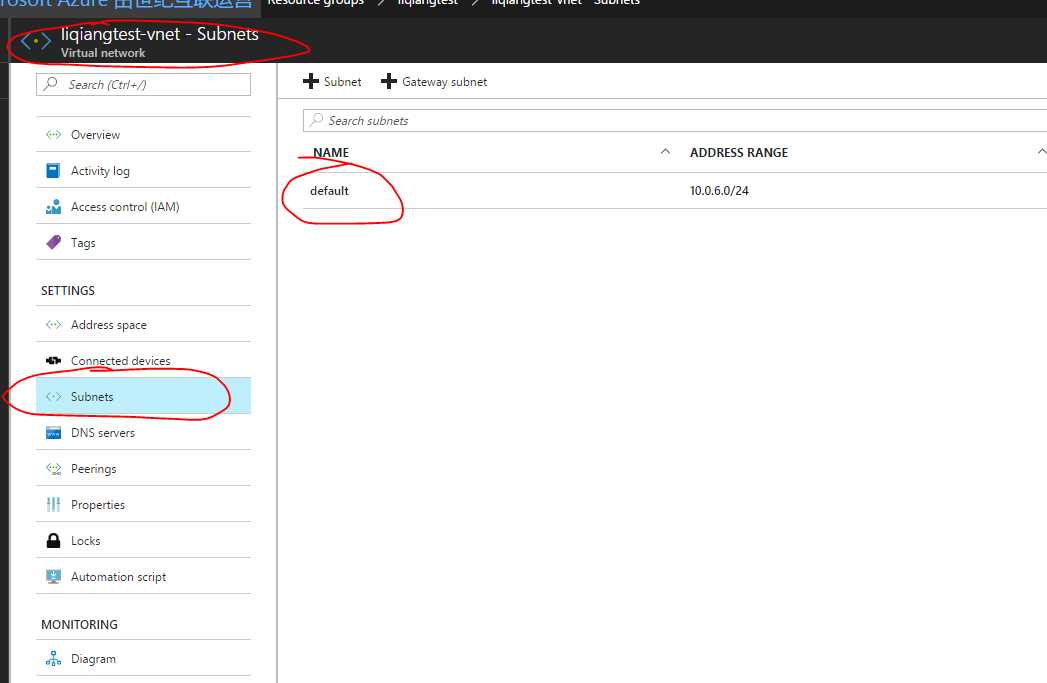1047x683 pixels.
Task: Click Resource groups in breadcrumb
Action: tap(315, 3)
